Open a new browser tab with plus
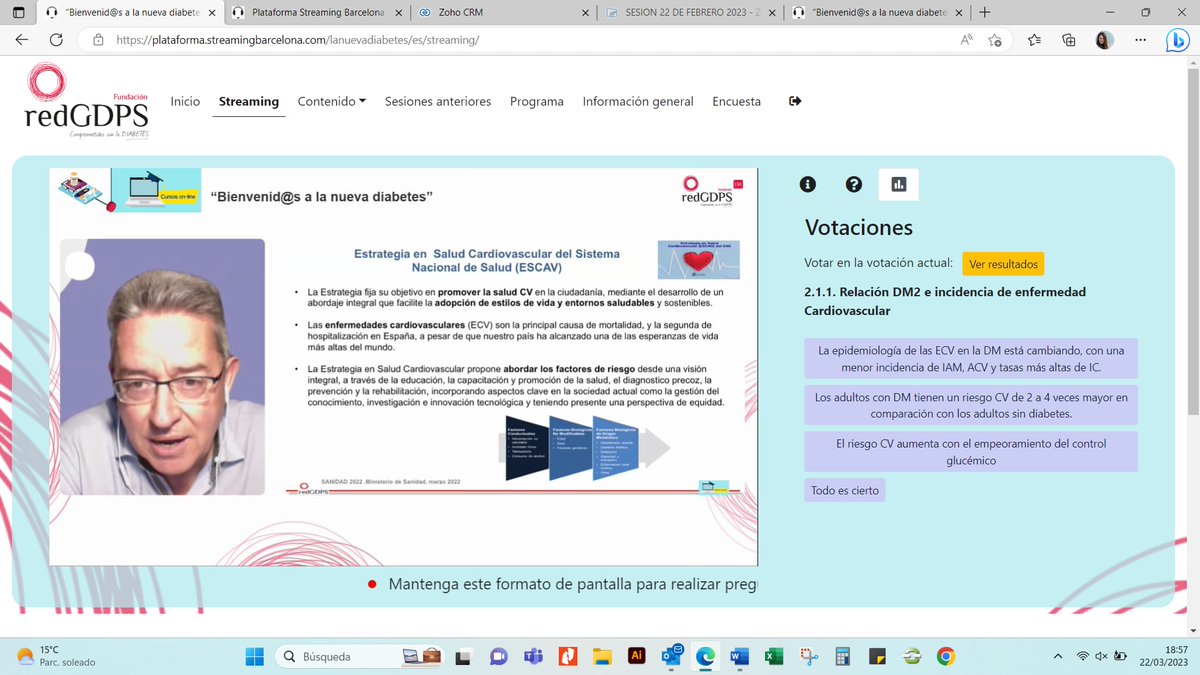Screen dimensions: 1200x675 pyautogui.click(x=985, y=13)
